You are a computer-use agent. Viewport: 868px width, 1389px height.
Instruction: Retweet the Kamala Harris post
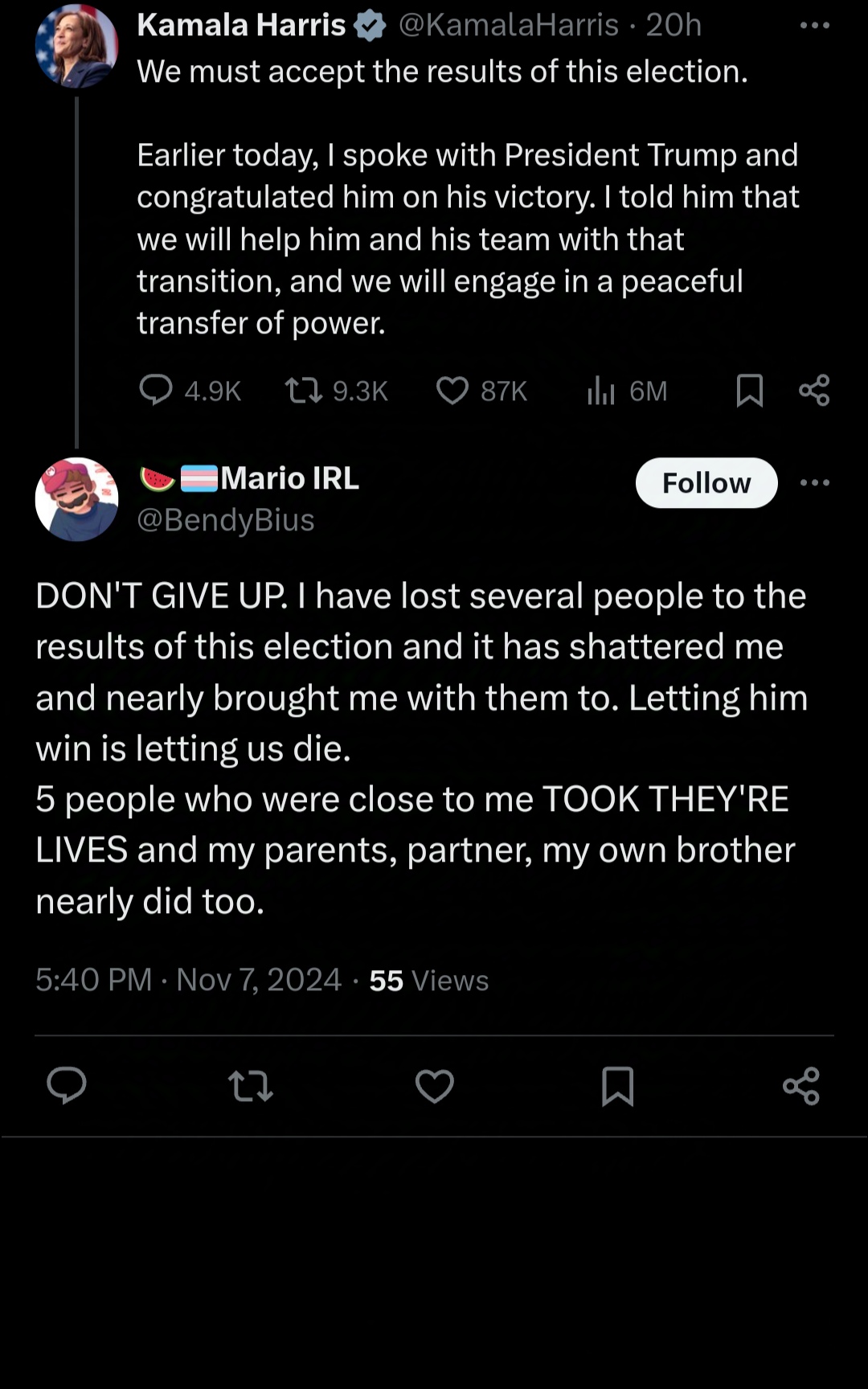tap(305, 391)
